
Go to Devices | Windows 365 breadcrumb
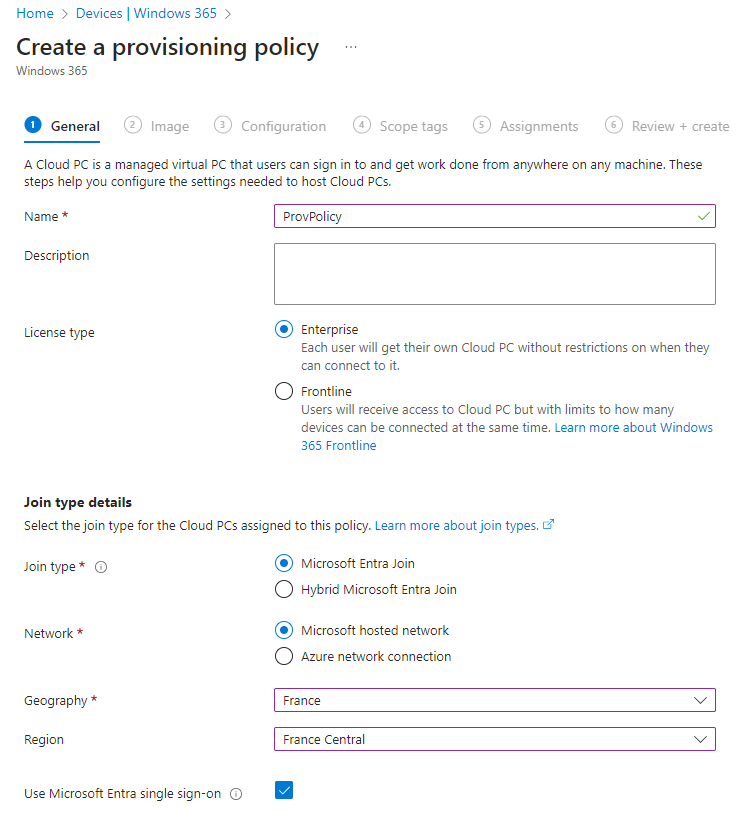tap(147, 14)
